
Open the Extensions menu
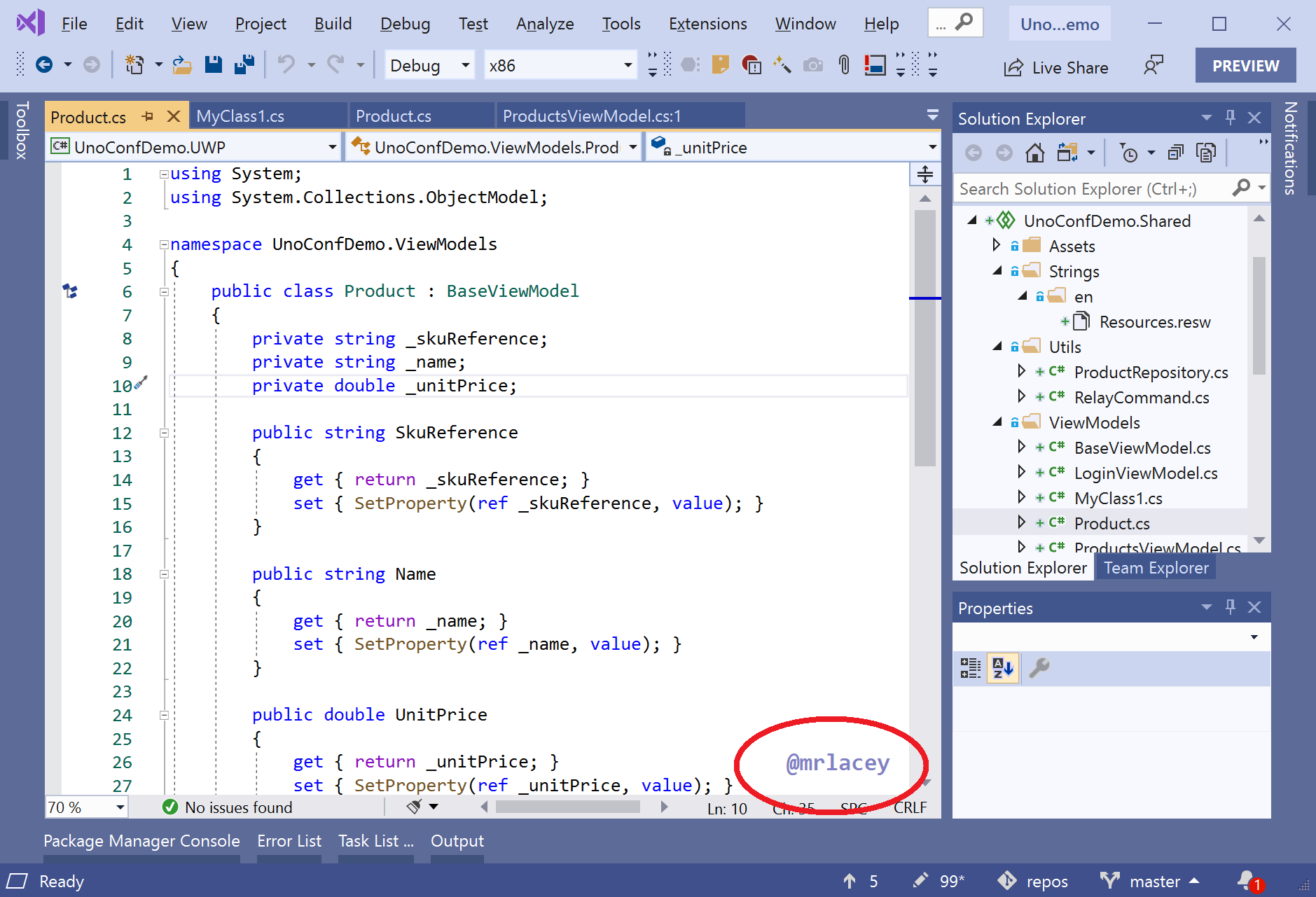(707, 24)
